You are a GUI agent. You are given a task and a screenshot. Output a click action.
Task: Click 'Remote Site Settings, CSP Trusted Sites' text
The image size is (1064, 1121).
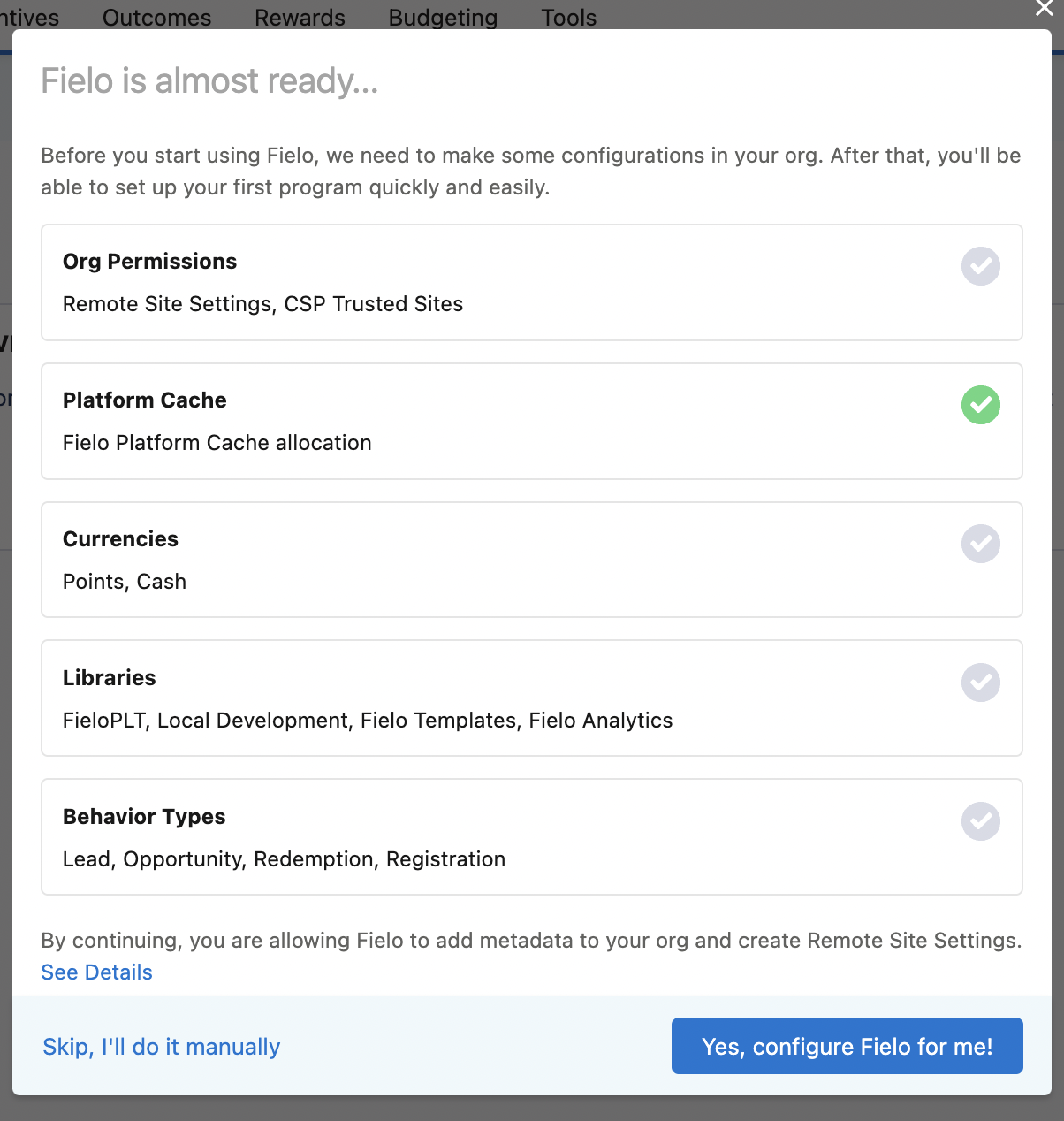point(263,304)
